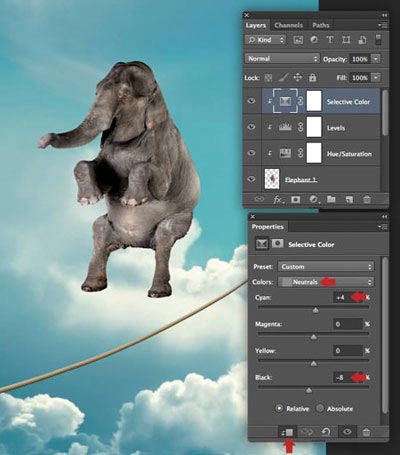Delete layer trash icon in Layers panel
This screenshot has width=400, height=455.
tap(367, 199)
